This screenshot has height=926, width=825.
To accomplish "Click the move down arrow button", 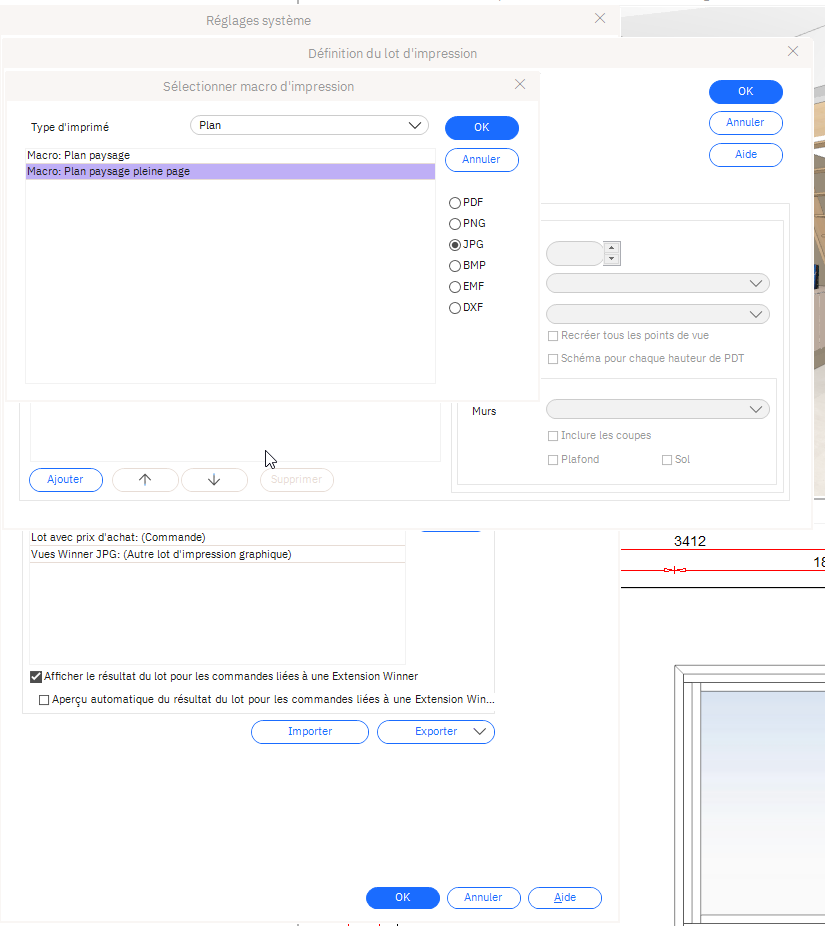I will coord(214,480).
